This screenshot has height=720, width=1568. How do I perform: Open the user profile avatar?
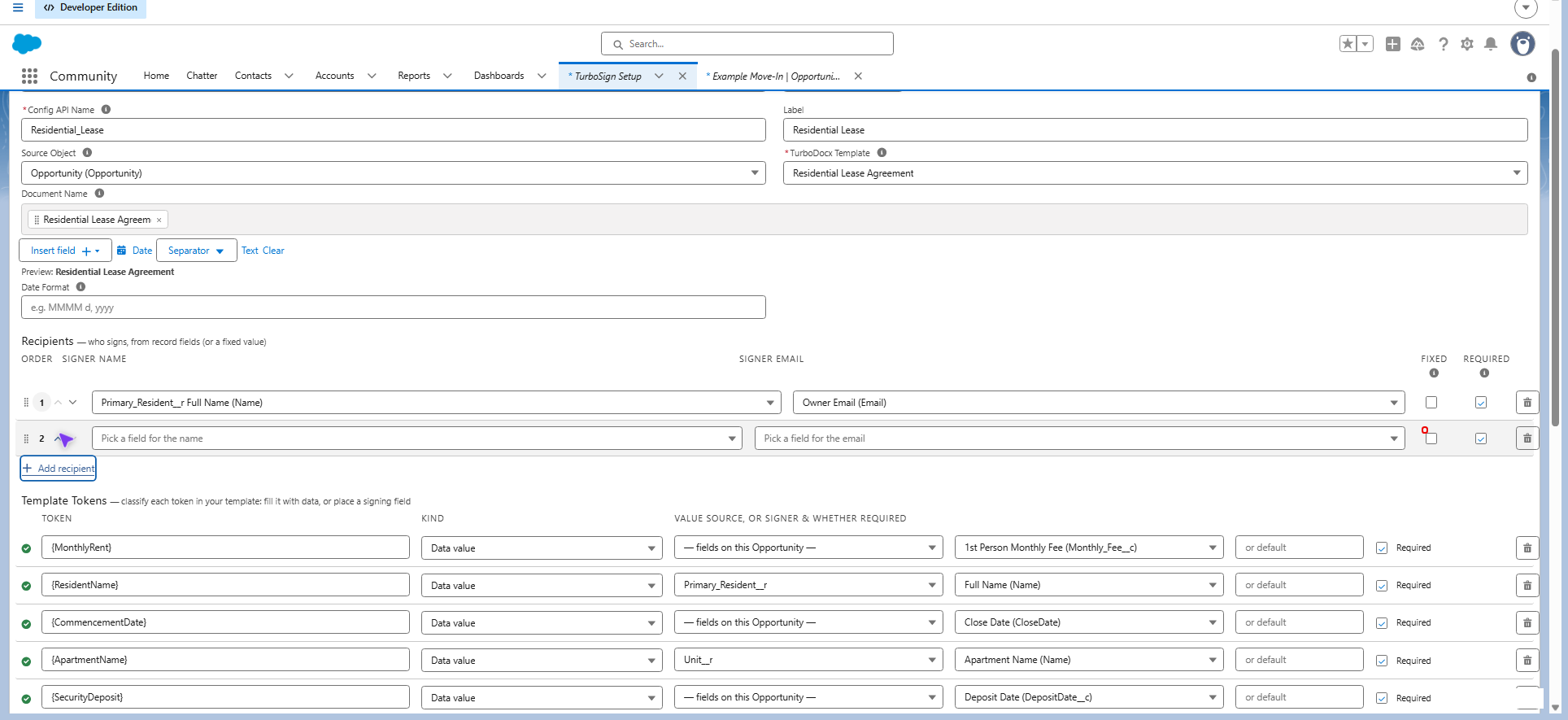click(1522, 44)
